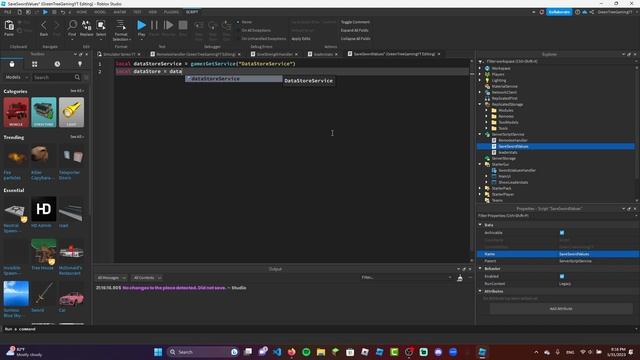Image resolution: width=640 pixels, height=360 pixels.
Task: Open the PLUGINS ribbon tab
Action: coord(171,12)
